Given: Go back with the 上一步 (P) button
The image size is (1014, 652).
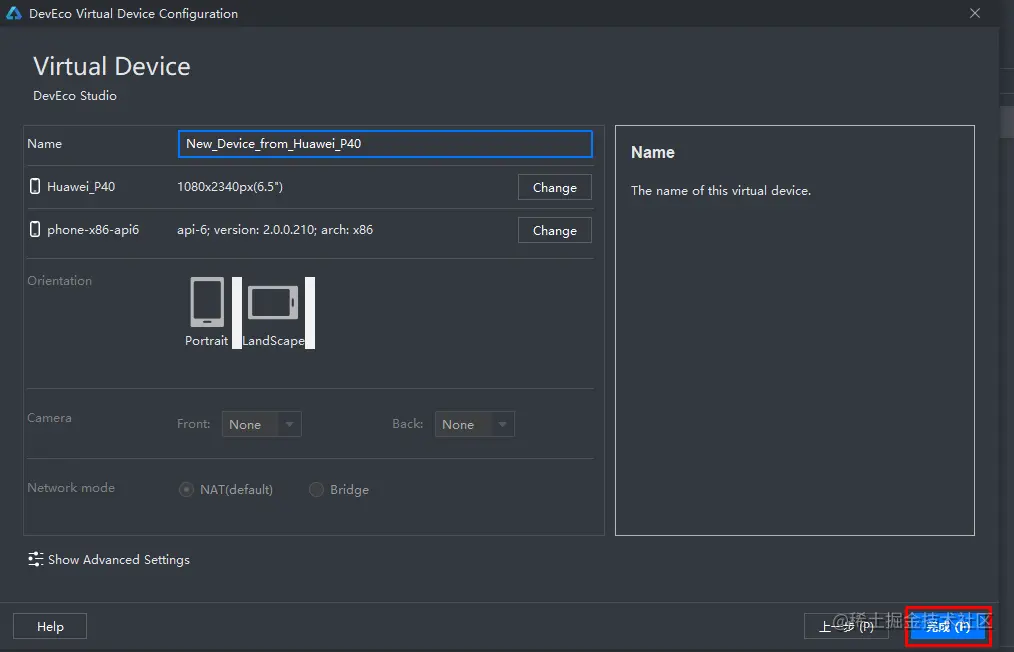Looking at the screenshot, I should coord(846,626).
